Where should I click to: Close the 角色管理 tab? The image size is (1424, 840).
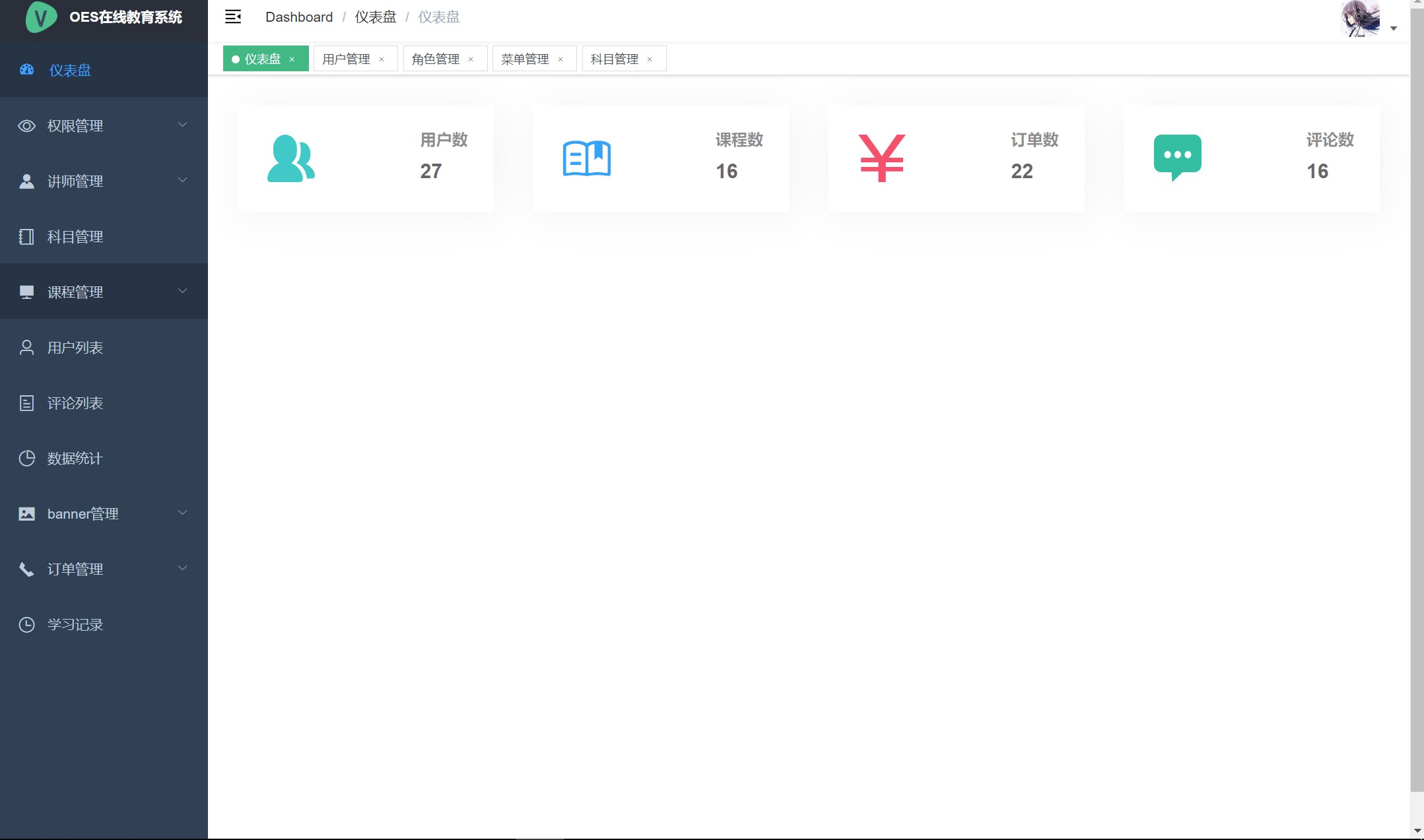pos(471,59)
